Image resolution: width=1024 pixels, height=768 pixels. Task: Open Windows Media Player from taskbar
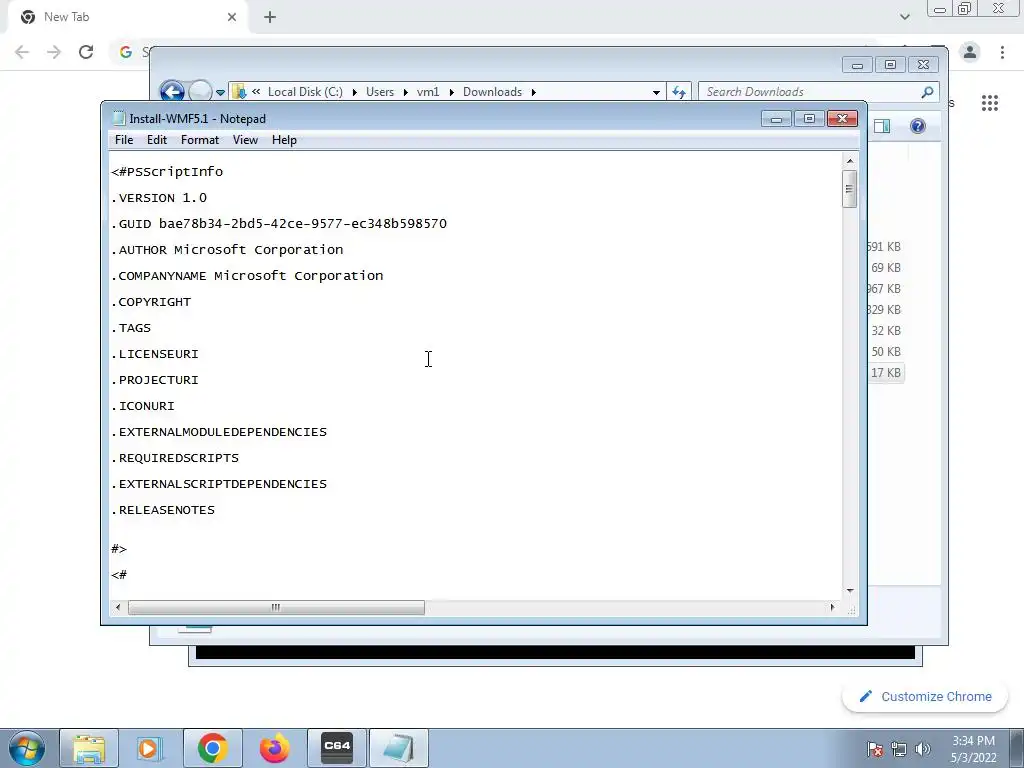[x=150, y=748]
